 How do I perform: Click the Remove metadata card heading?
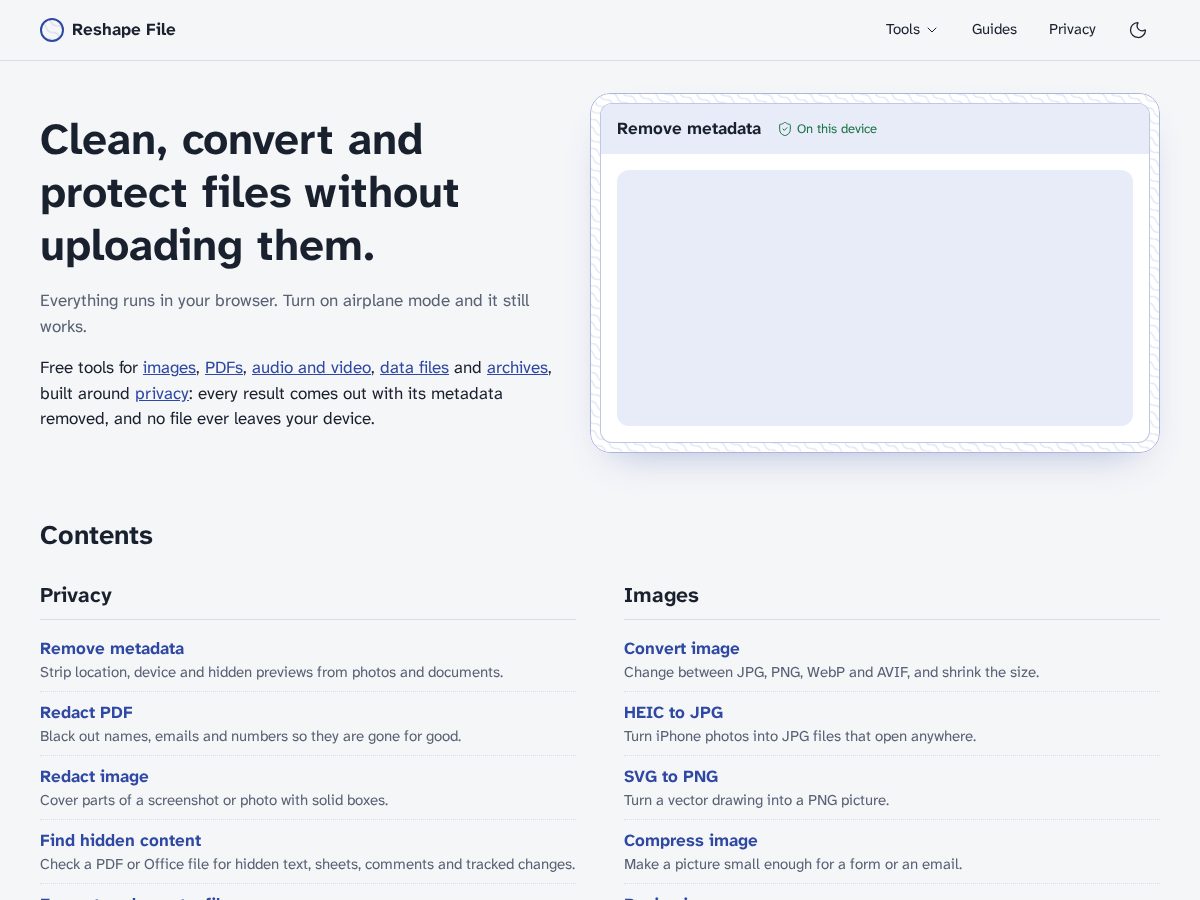click(689, 129)
